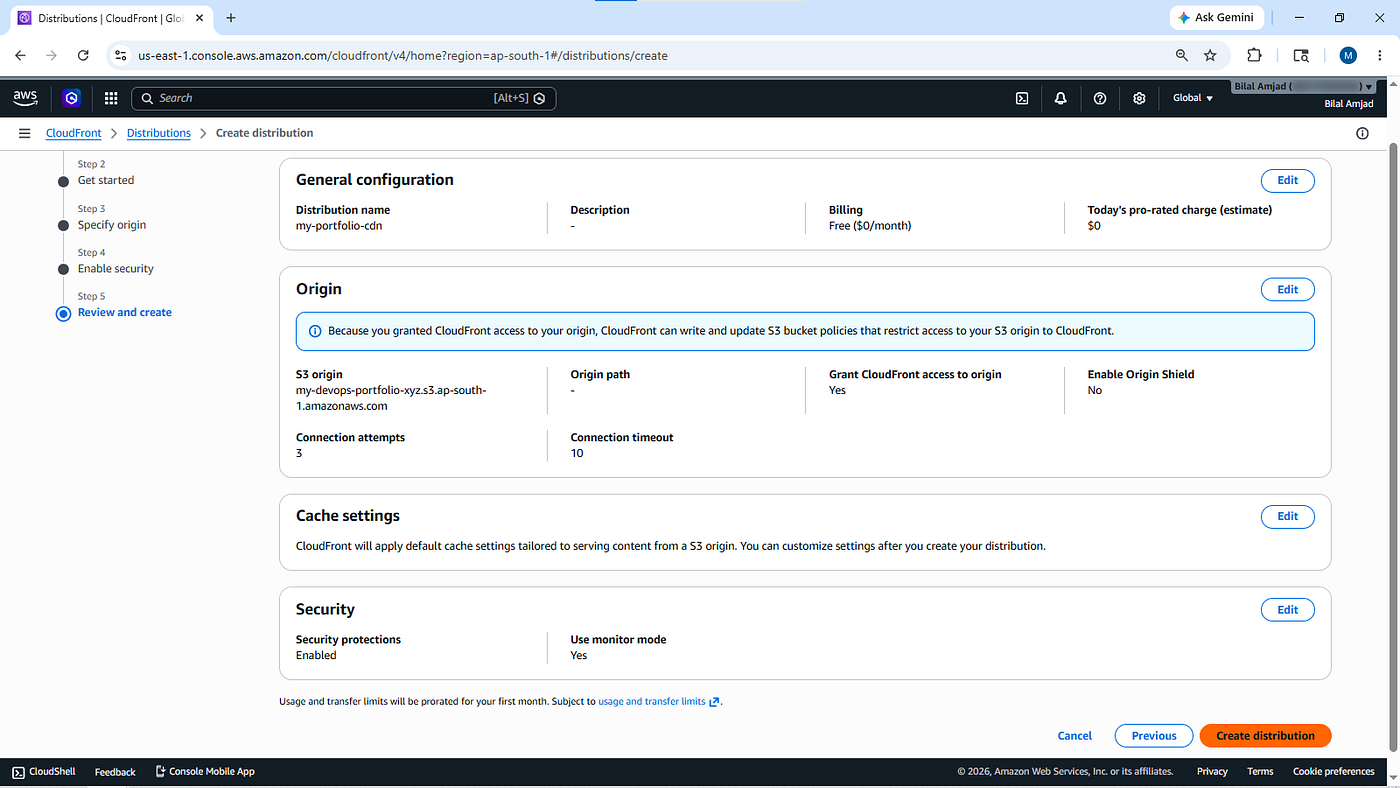Open the help question mark menu

pyautogui.click(x=1100, y=98)
